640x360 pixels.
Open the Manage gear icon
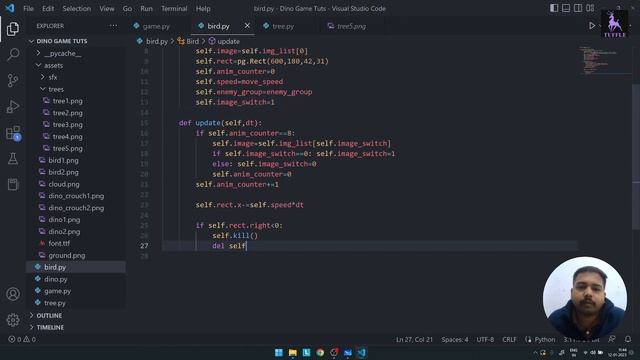coord(13,320)
